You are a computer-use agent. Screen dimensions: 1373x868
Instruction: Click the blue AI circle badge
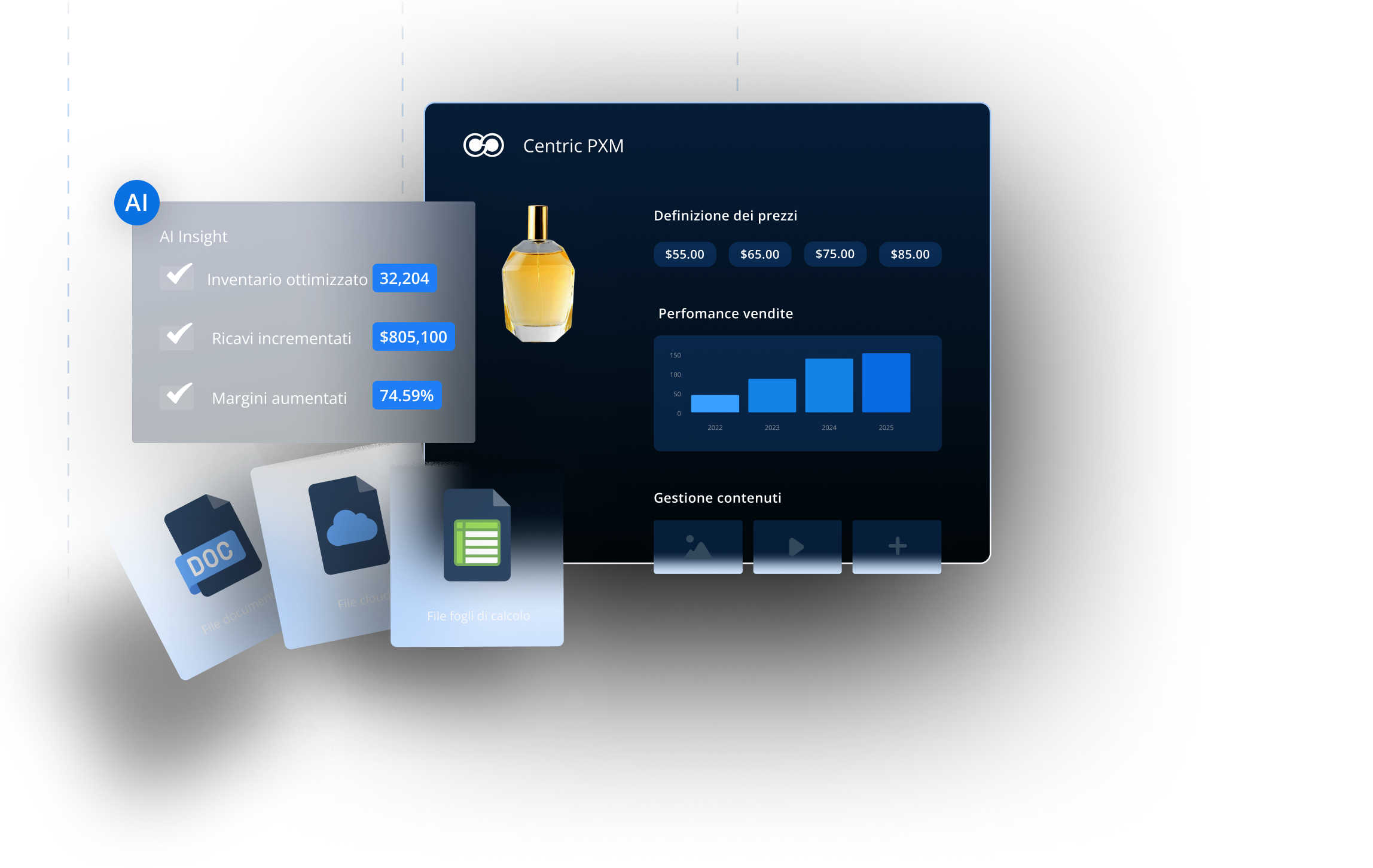point(137,203)
